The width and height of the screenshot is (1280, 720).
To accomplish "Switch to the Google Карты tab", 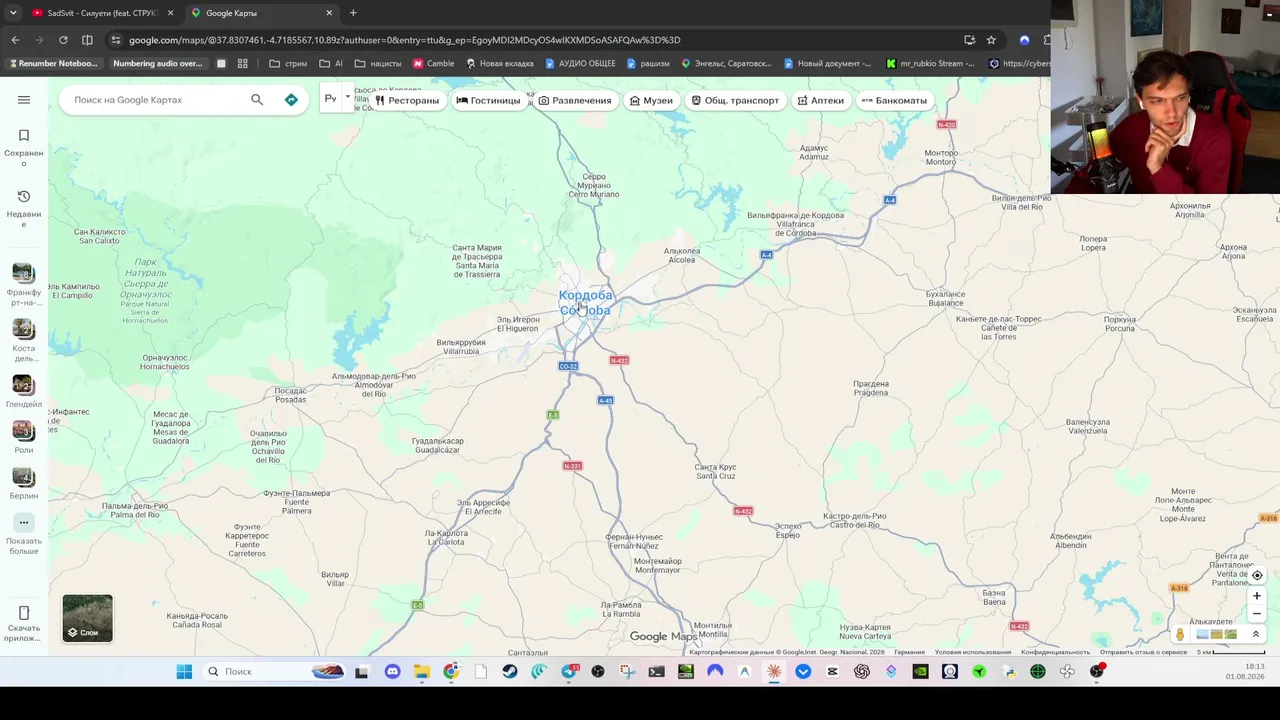I will pyautogui.click(x=262, y=13).
